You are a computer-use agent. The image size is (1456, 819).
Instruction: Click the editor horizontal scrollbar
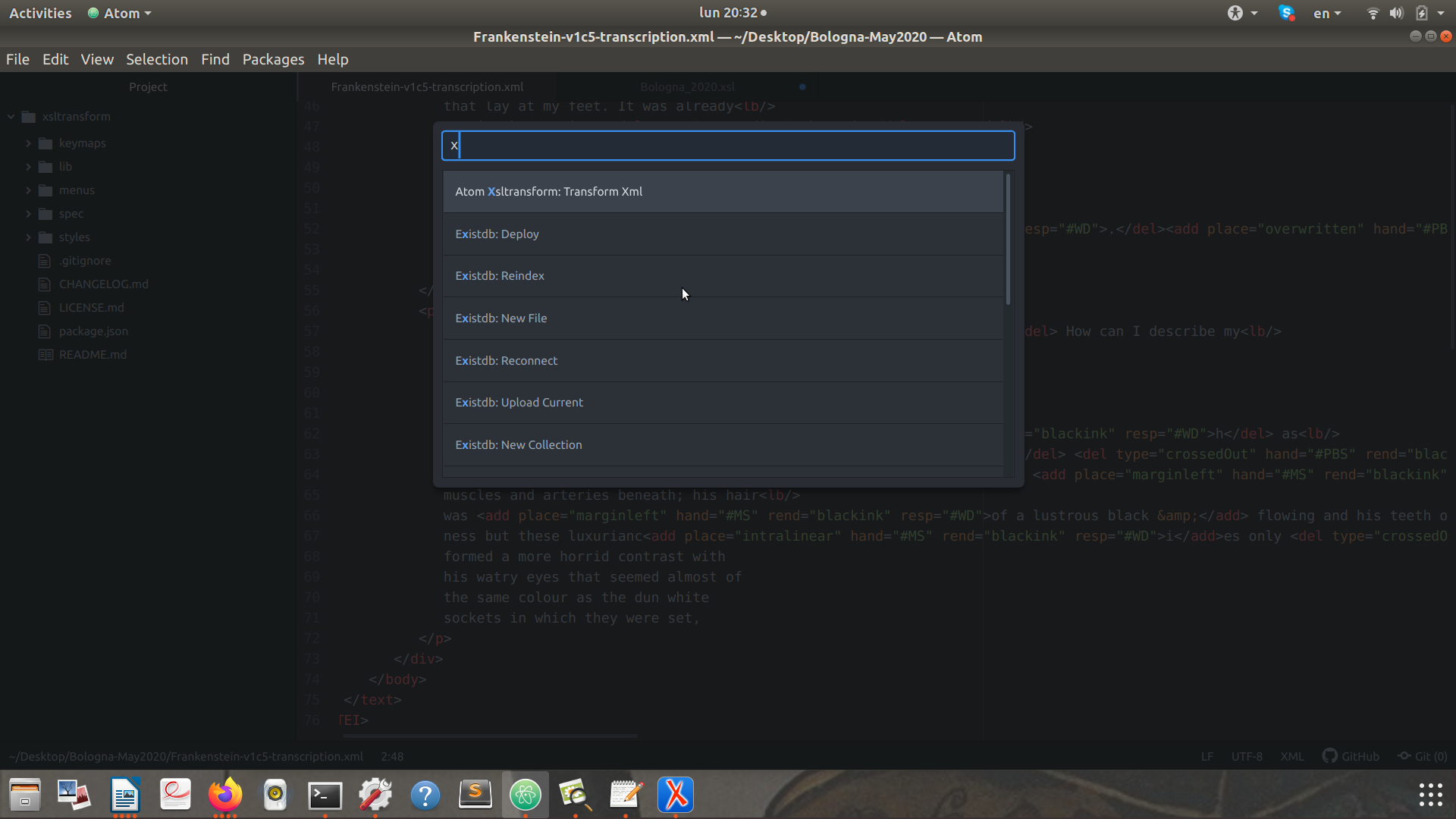490,736
